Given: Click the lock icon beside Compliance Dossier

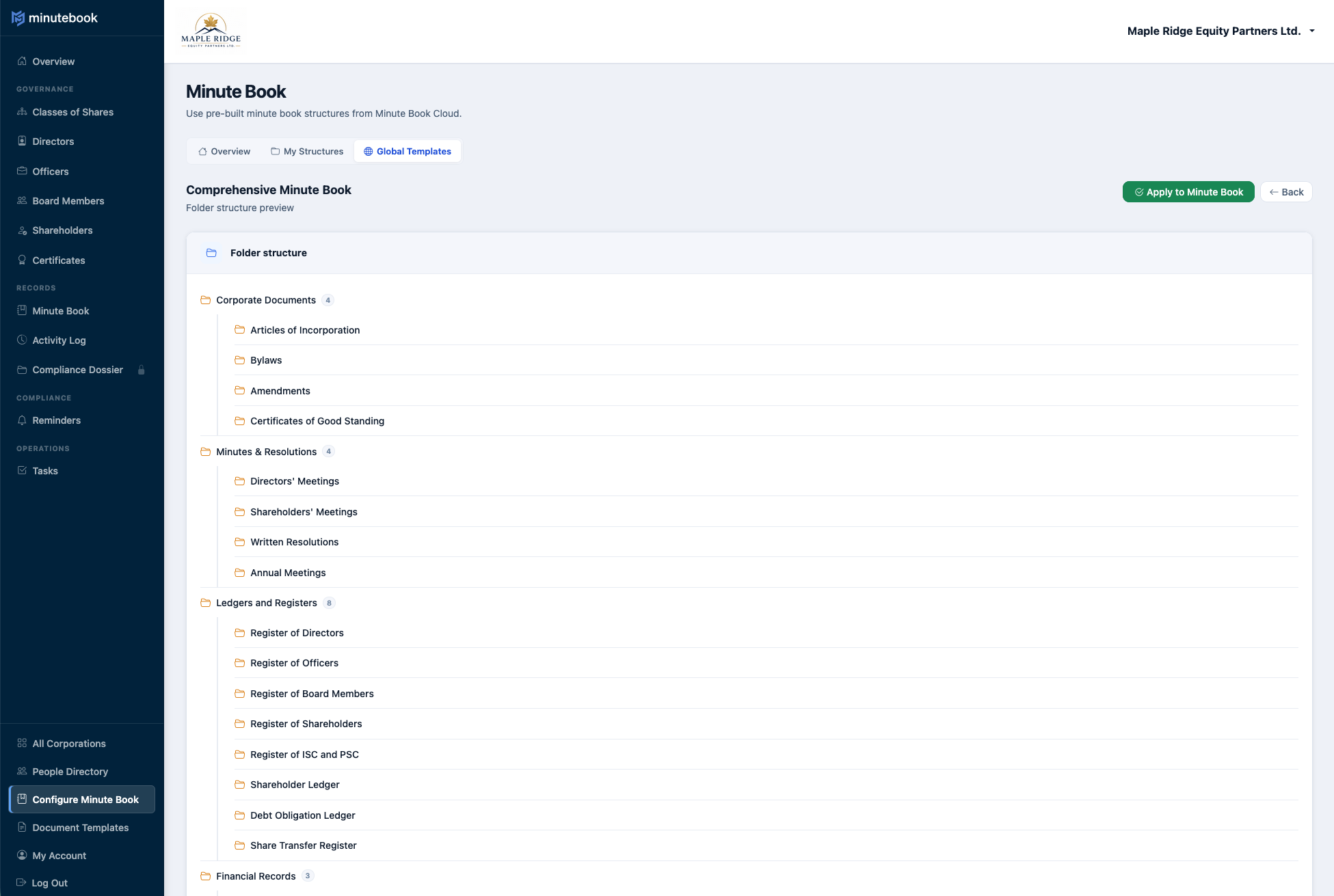Looking at the screenshot, I should pyautogui.click(x=142, y=370).
